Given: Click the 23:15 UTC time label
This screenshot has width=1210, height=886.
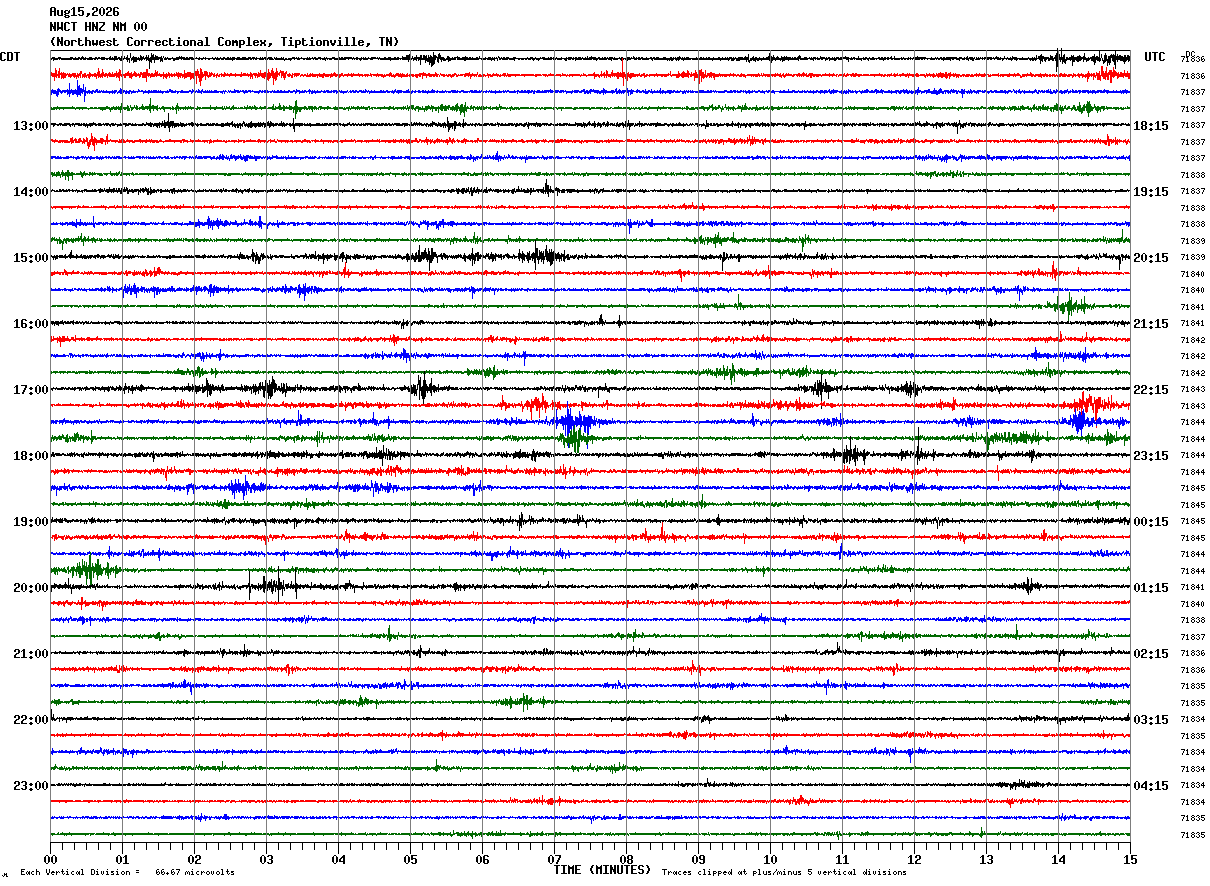Looking at the screenshot, I should coord(1151,456).
